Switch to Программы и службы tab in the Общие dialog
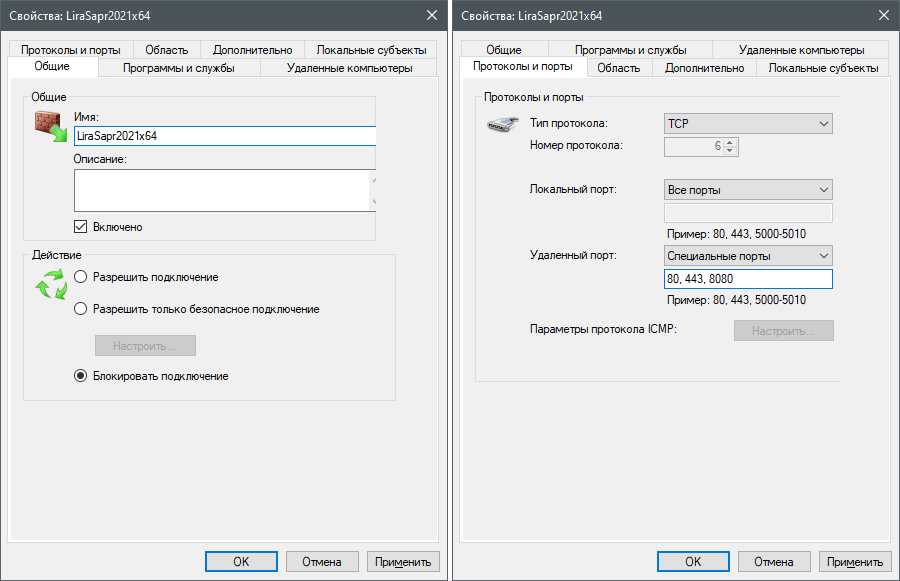This screenshot has width=900, height=581. 179,68
